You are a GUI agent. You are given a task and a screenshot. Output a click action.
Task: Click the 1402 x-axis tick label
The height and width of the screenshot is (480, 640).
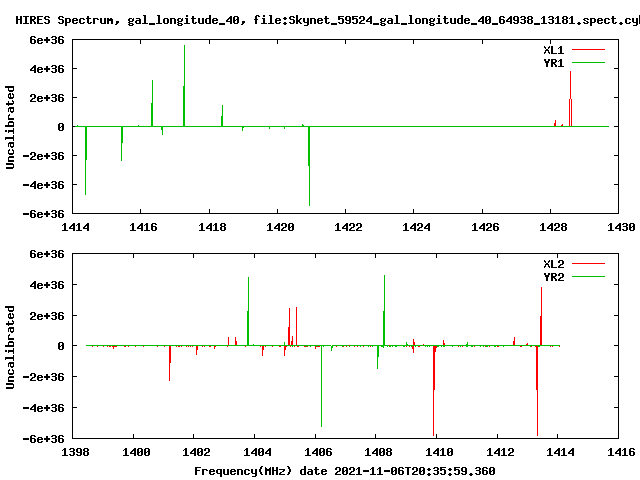pyautogui.click(x=196, y=452)
